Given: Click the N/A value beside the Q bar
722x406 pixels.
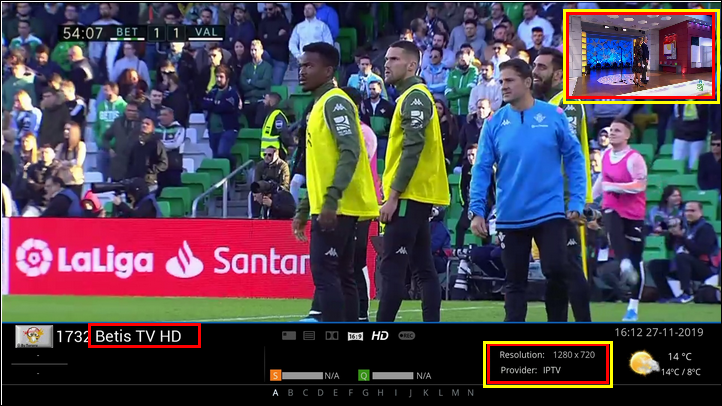Looking at the screenshot, I should pos(424,376).
